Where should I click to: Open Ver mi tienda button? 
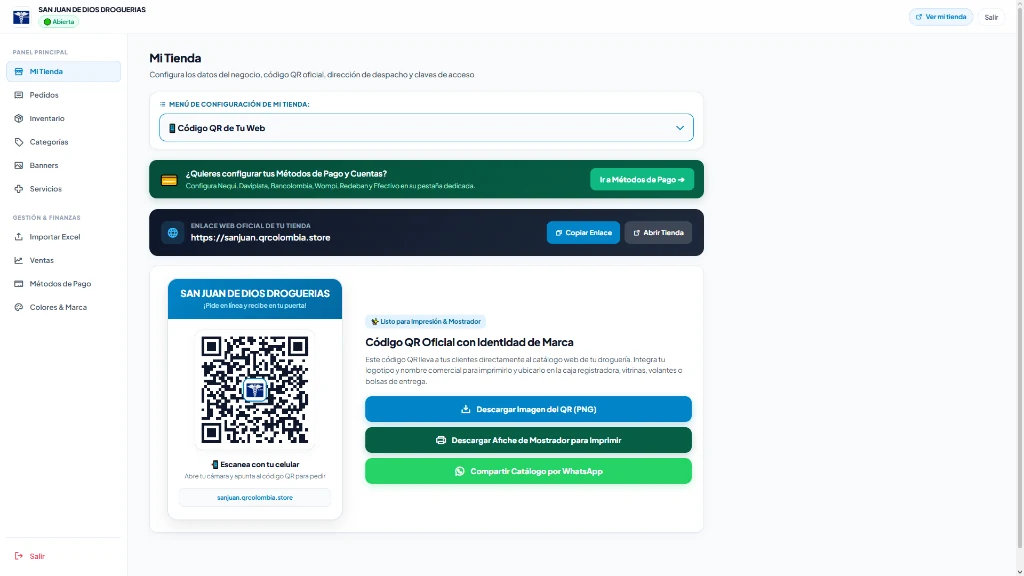(x=940, y=17)
